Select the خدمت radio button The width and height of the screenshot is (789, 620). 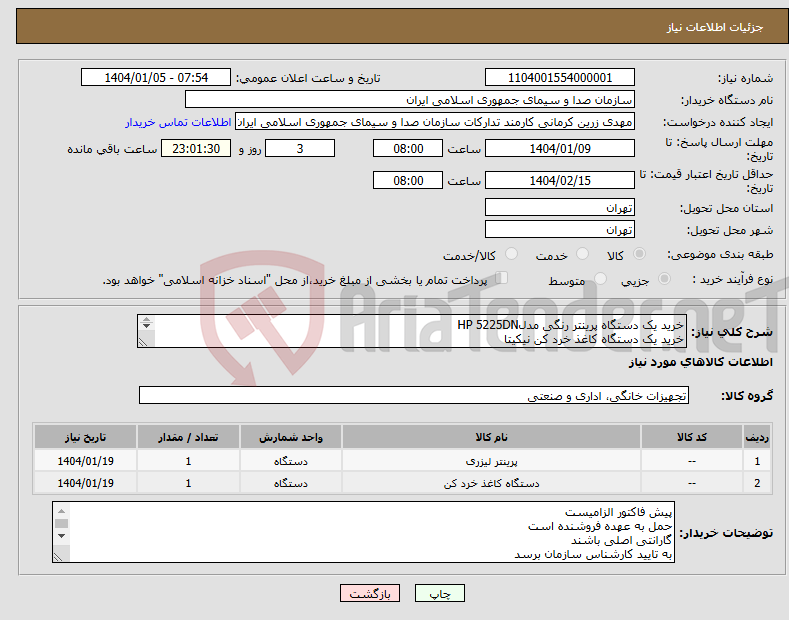point(582,254)
